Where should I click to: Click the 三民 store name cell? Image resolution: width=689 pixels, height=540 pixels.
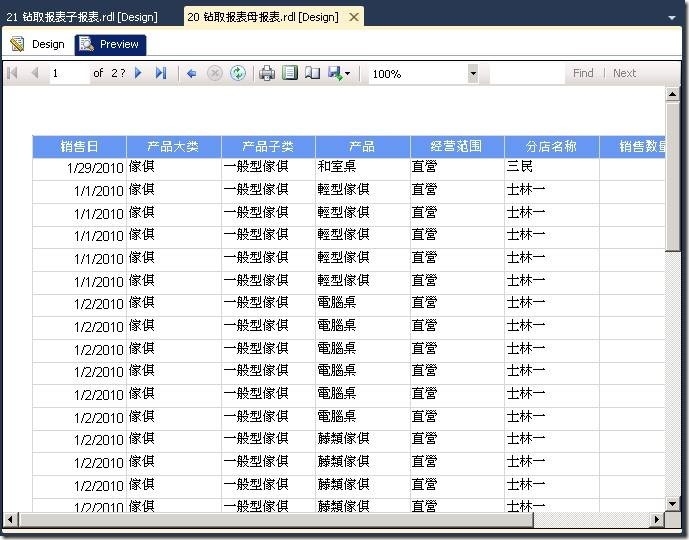coord(551,168)
